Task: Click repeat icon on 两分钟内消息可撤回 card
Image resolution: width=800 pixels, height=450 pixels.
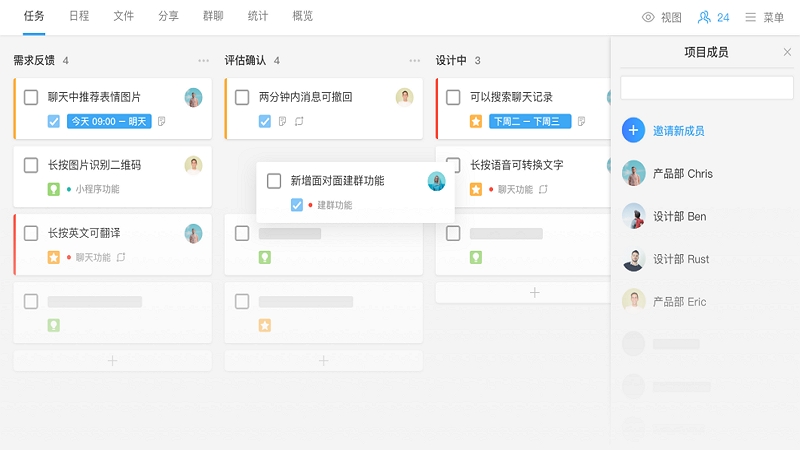Action: point(299,121)
